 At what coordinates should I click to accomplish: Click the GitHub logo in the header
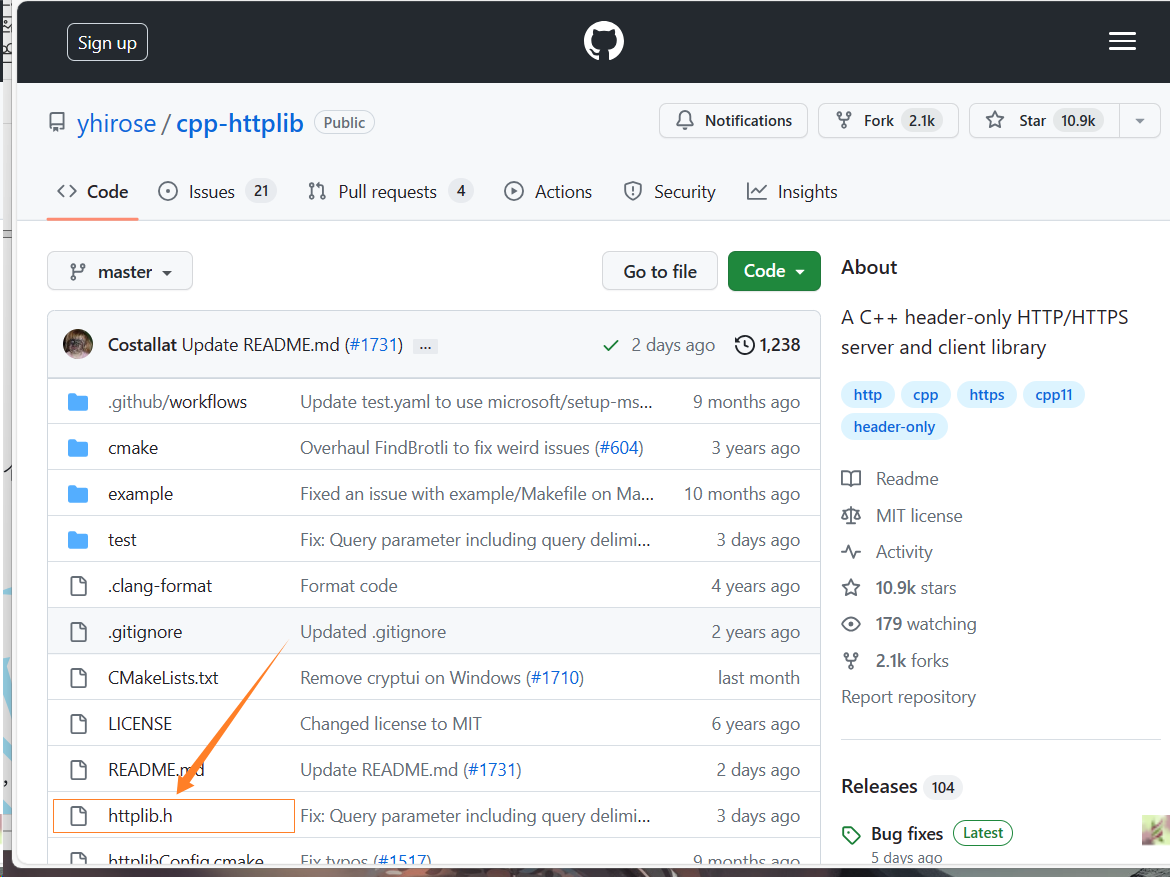tap(604, 41)
